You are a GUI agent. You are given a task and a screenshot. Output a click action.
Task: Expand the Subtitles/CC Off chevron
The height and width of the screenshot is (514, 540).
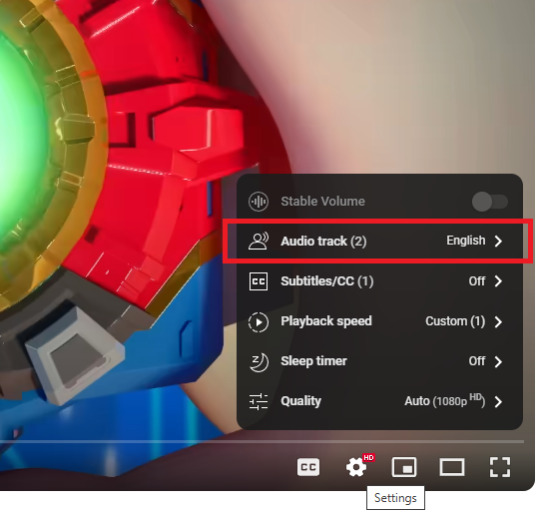(x=498, y=281)
